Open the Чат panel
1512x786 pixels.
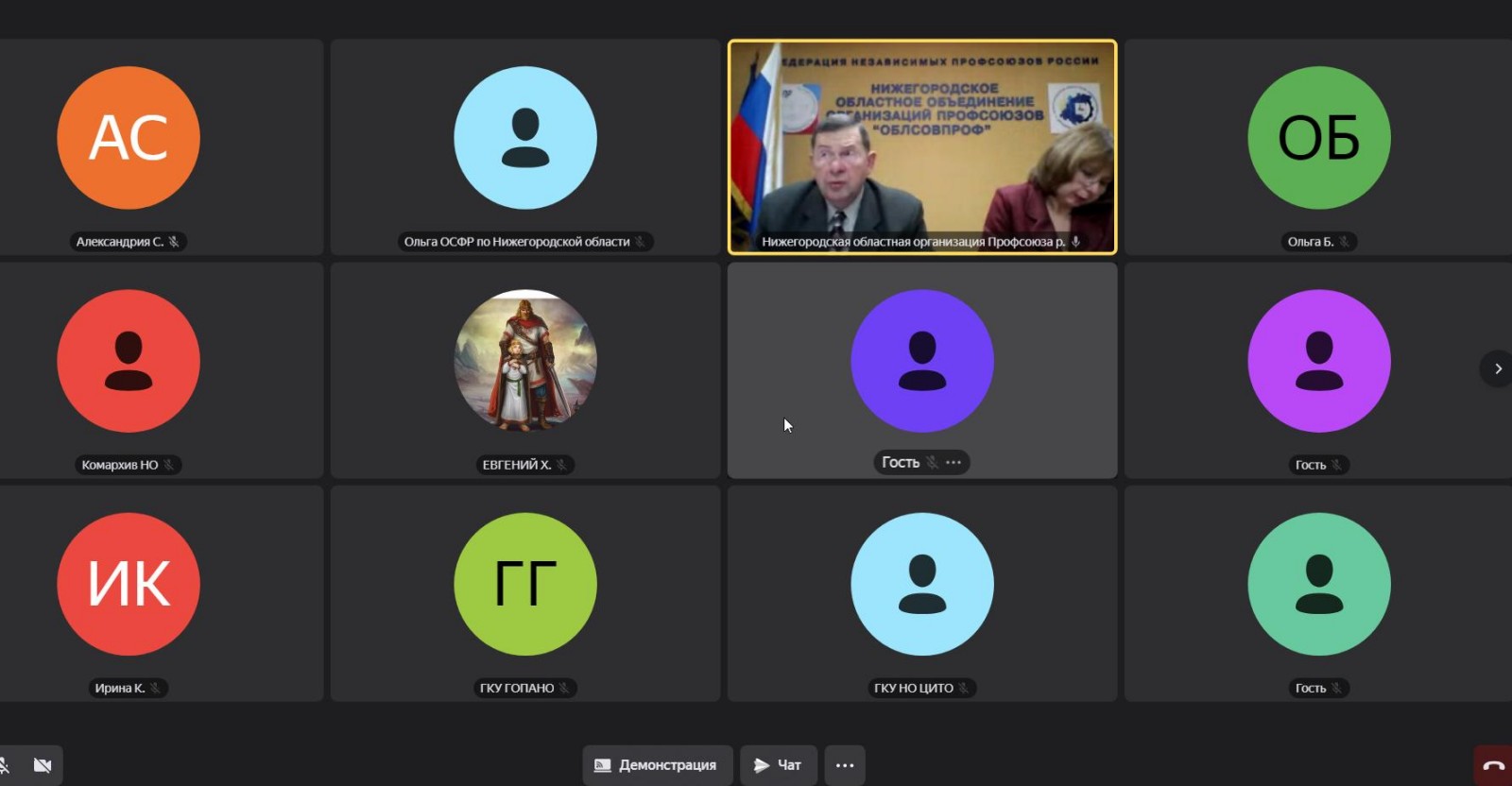click(778, 765)
